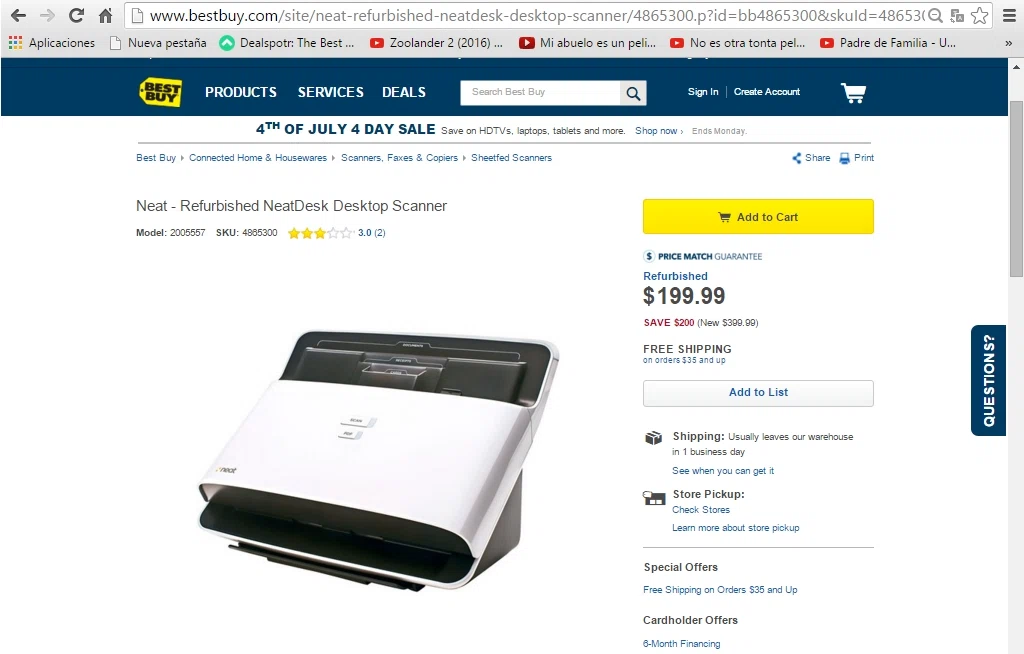This screenshot has width=1024, height=654.
Task: Reload the page with browser refresh
Action: pos(76,15)
